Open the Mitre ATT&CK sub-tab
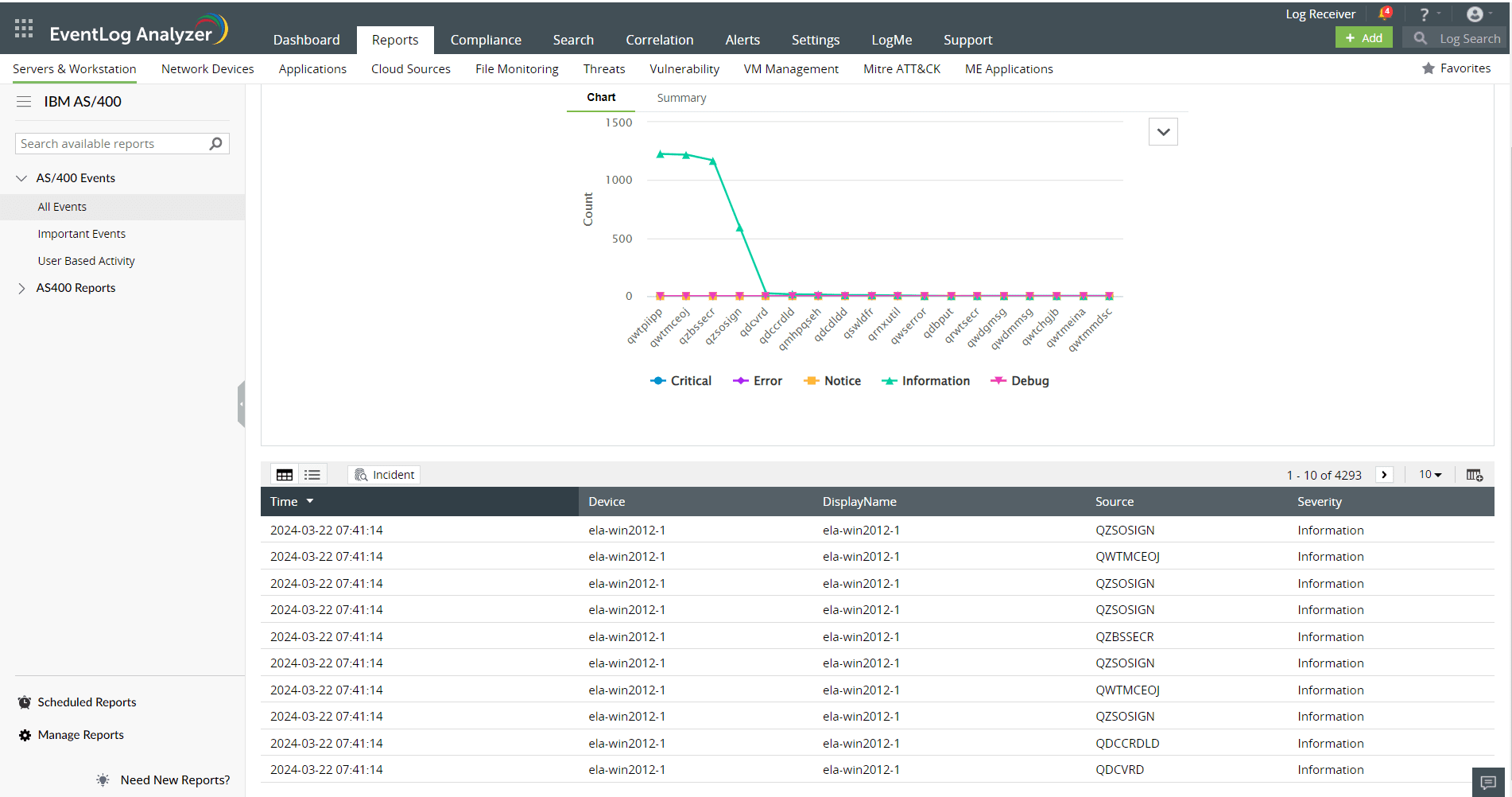This screenshot has width=1512, height=797. coord(901,69)
